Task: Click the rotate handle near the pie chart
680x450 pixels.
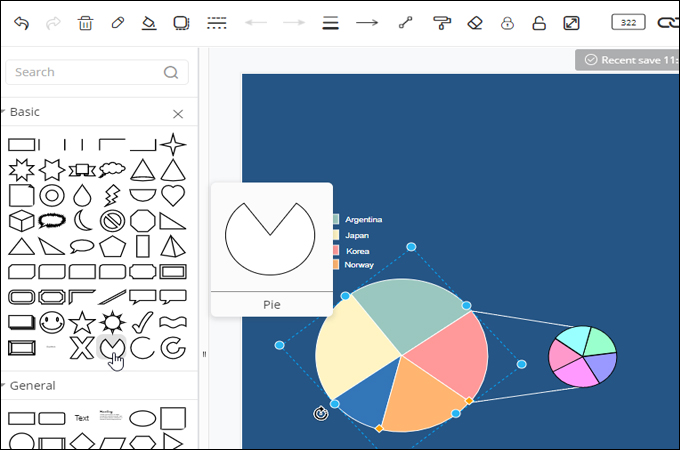Action: click(320, 414)
